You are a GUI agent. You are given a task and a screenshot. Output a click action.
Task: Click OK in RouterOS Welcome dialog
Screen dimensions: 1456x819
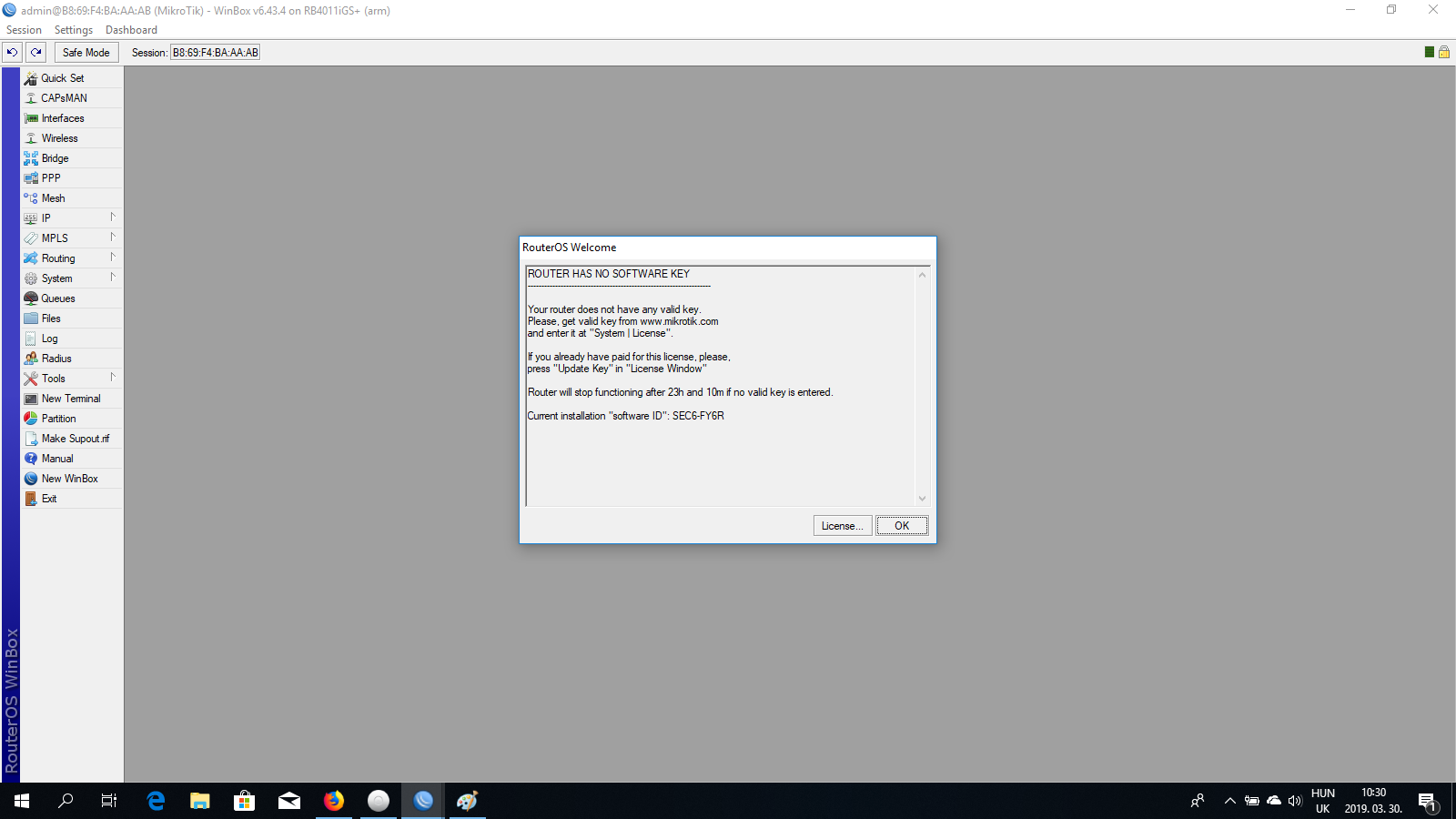click(x=902, y=526)
